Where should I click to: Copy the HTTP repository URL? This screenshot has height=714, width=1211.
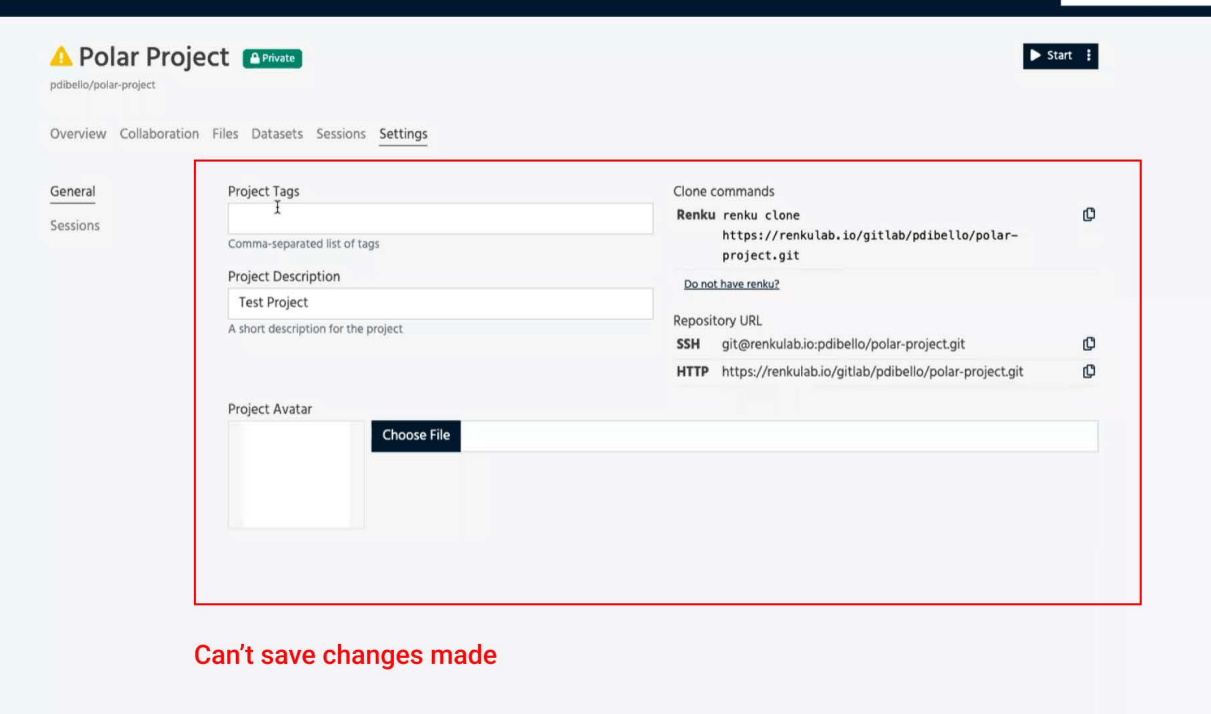point(1089,371)
